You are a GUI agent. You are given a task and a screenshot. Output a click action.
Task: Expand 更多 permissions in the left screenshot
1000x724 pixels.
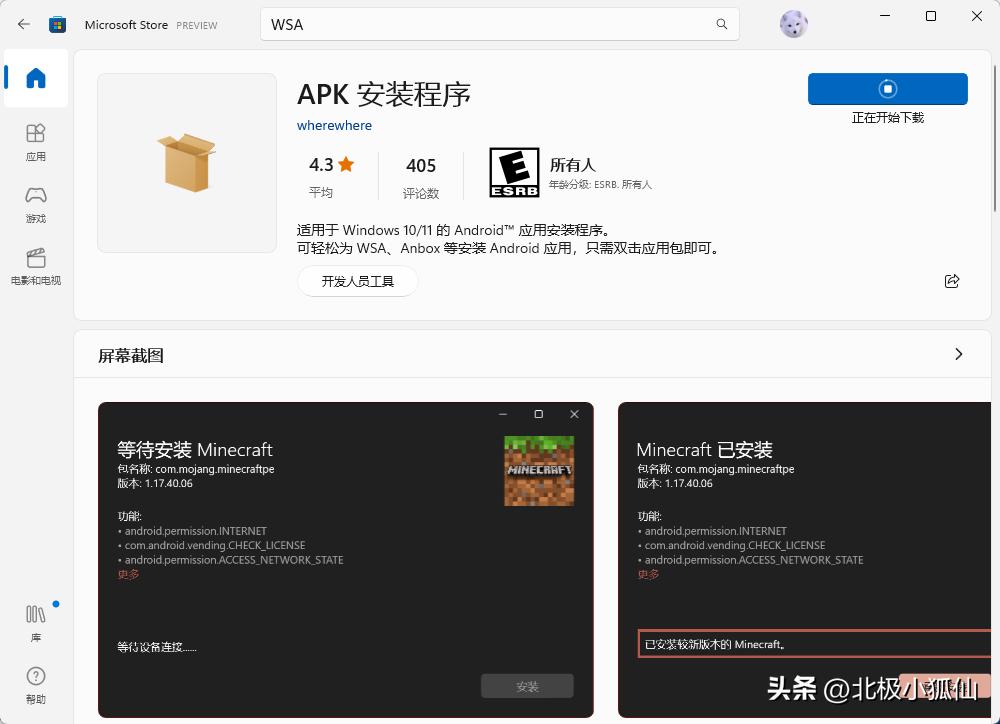click(x=128, y=574)
